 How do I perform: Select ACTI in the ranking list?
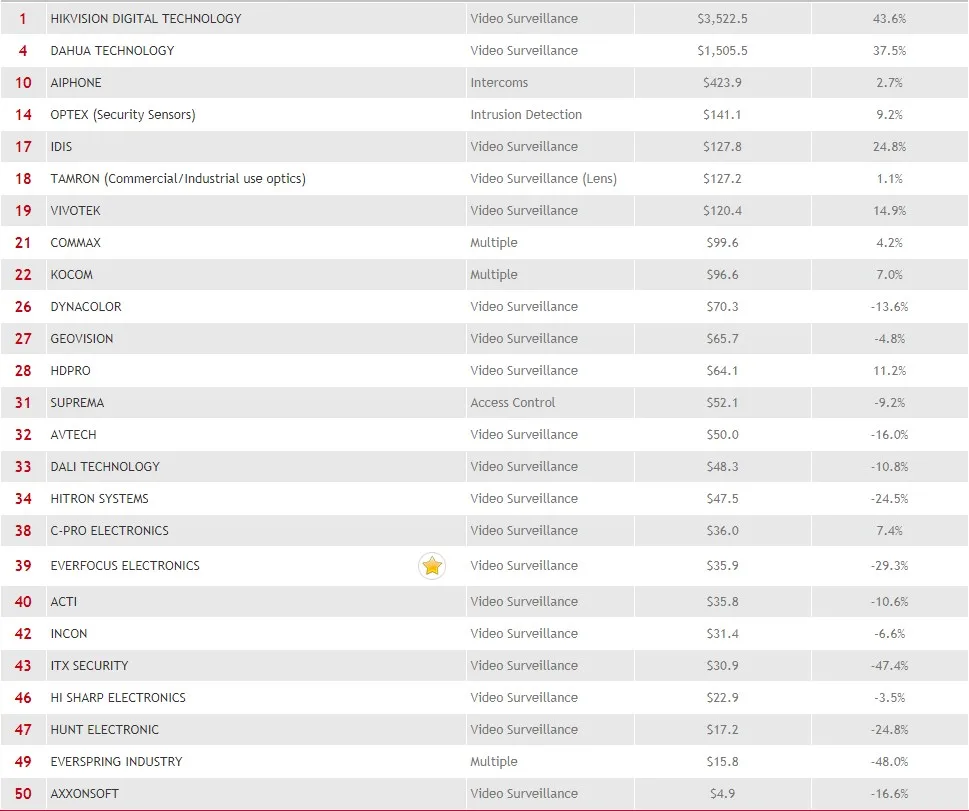click(64, 601)
